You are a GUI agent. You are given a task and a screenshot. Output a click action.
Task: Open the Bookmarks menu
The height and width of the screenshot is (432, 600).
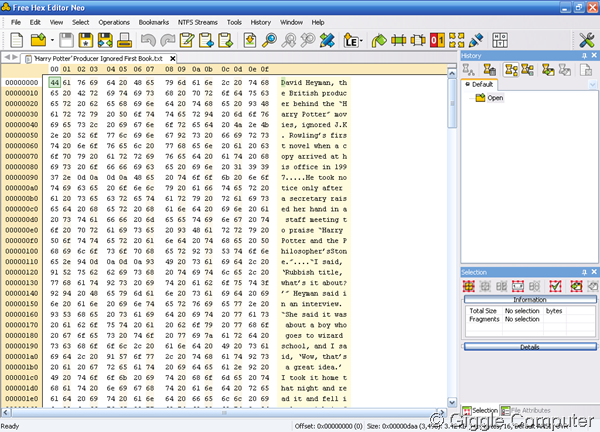153,22
